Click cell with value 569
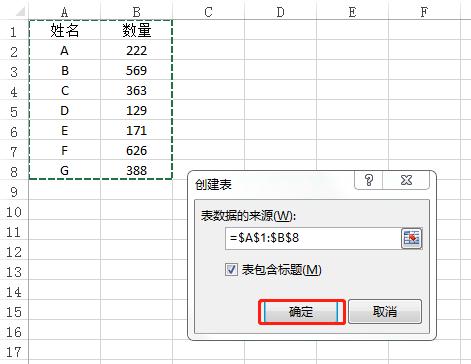471x364 pixels. 136,70
